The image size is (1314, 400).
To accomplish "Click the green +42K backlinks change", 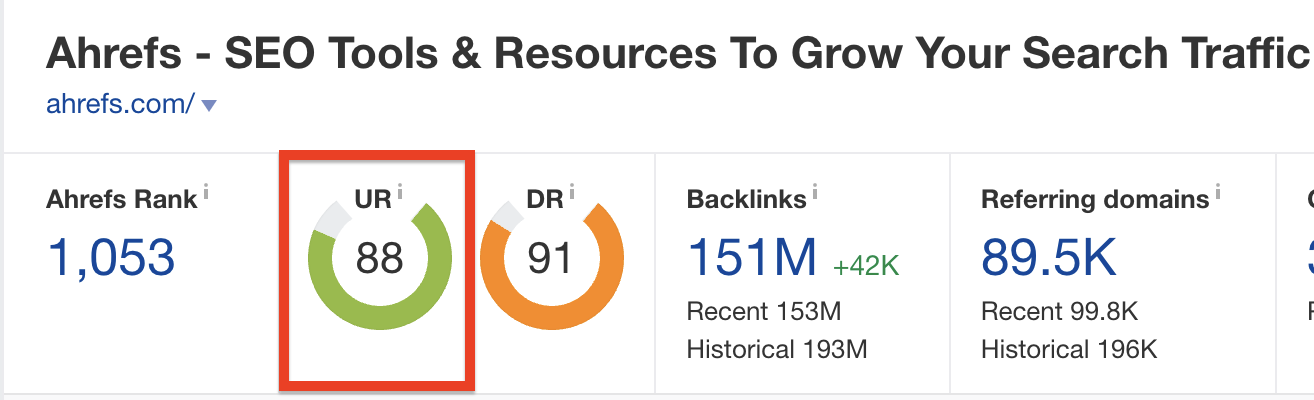I will coord(866,265).
